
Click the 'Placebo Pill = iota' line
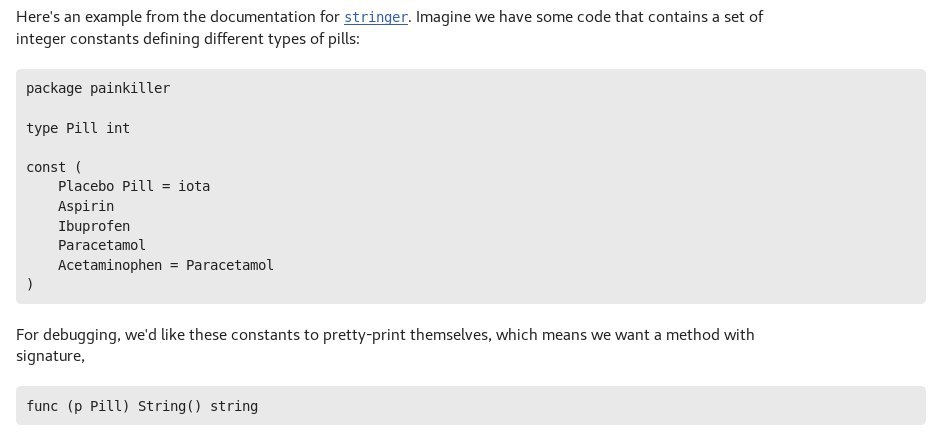pos(133,186)
